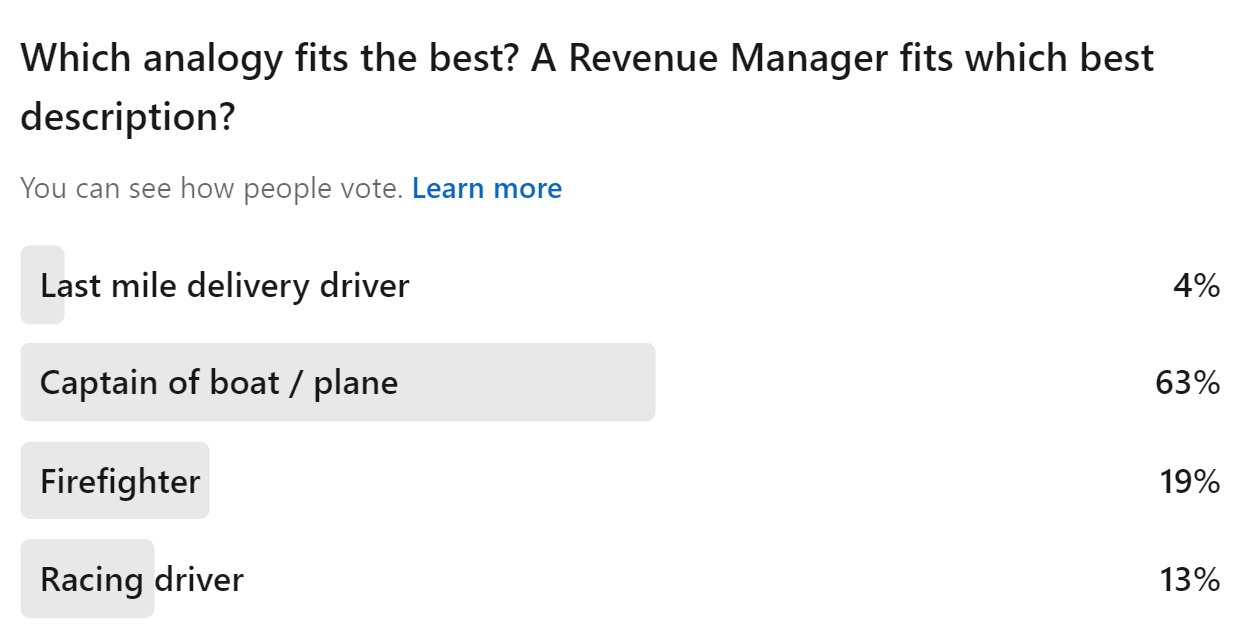Click the 13% vote result value

coord(1189,579)
